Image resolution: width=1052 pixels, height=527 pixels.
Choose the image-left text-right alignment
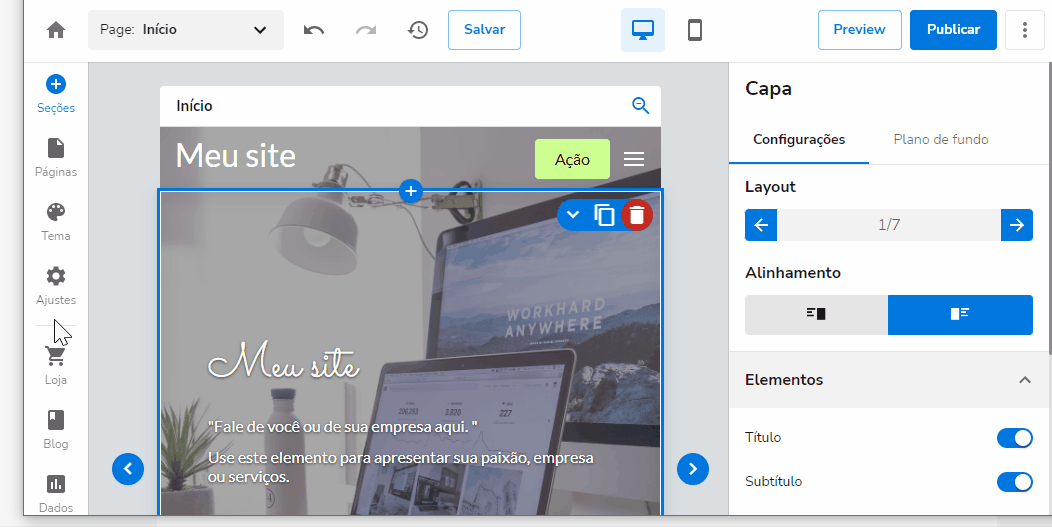point(960,314)
